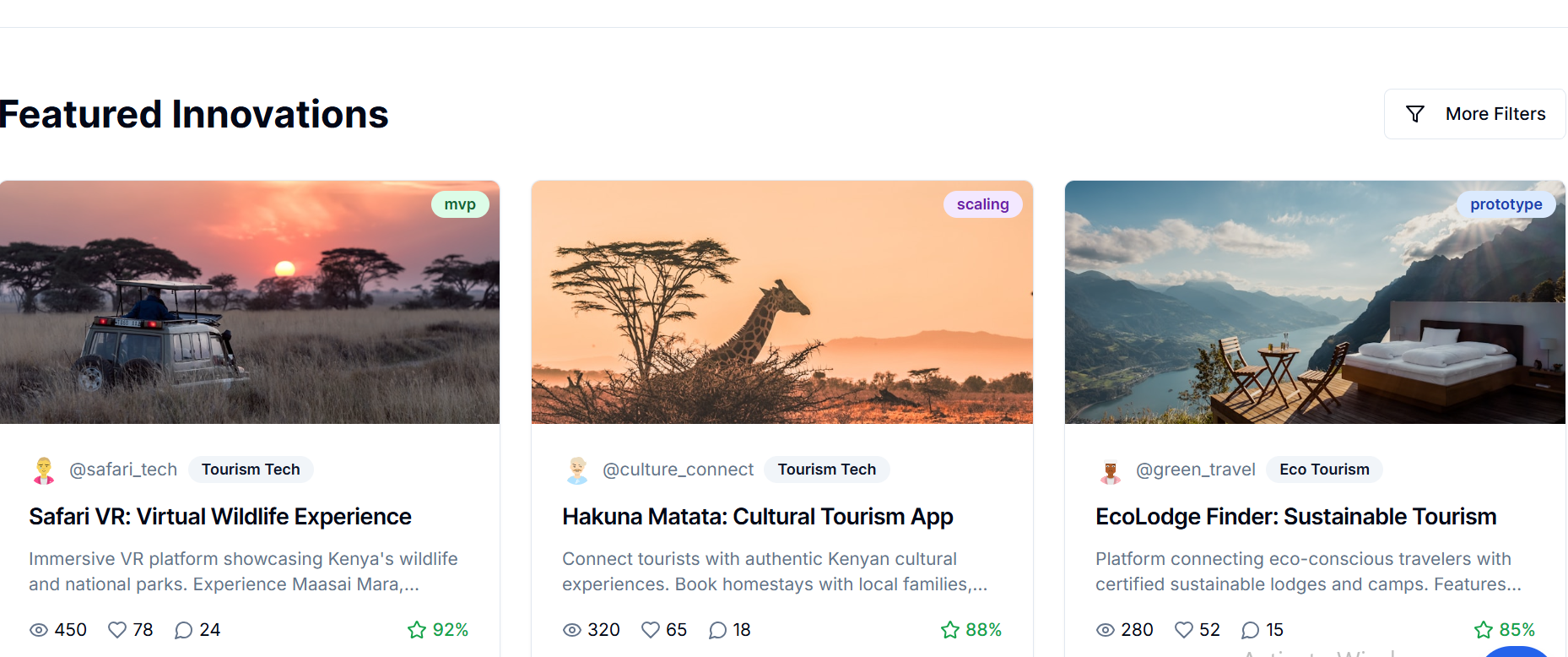Open the giraffe sunset card image
Viewport: 1568px width, 657px height.
782,302
